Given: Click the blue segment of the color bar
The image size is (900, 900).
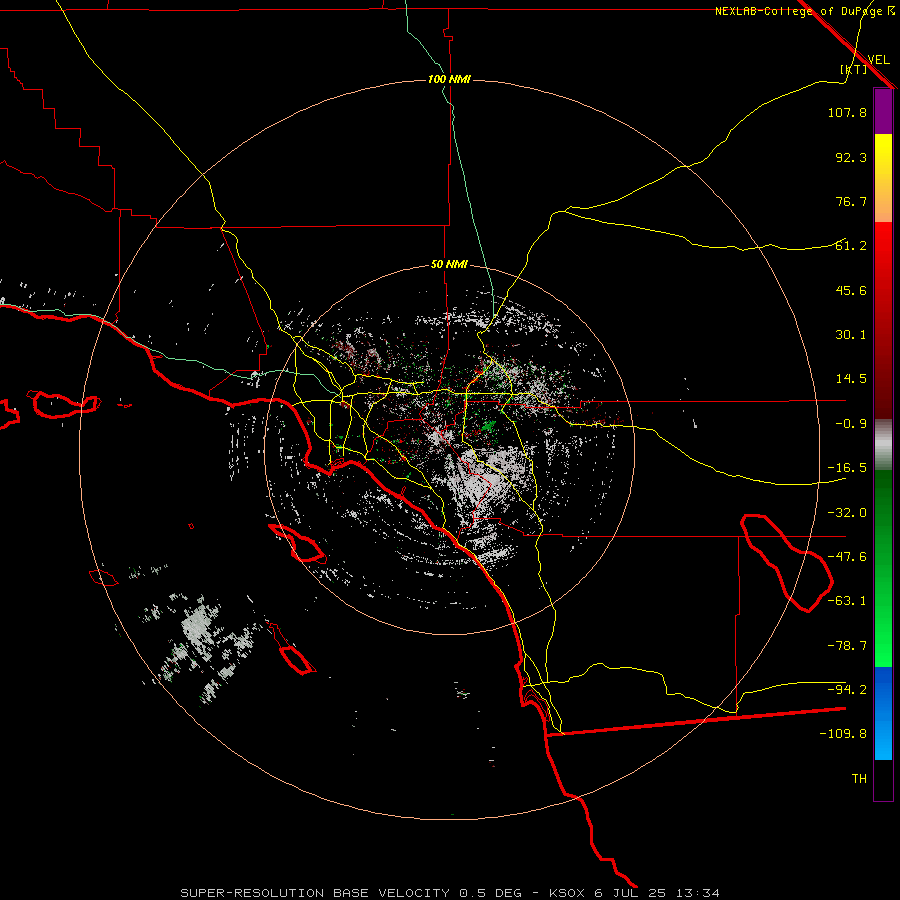Looking at the screenshot, I should click(x=883, y=713).
